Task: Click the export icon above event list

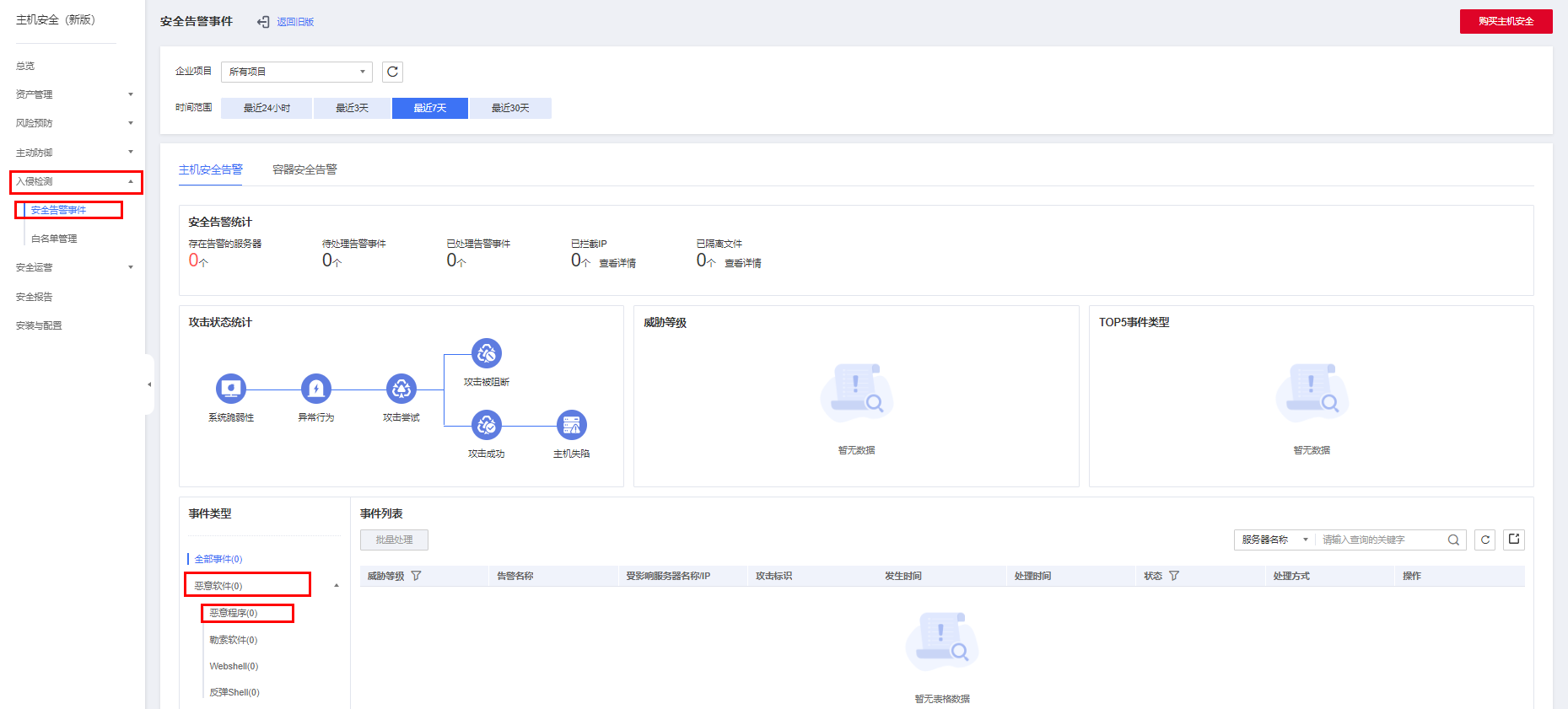Action: coord(1514,540)
